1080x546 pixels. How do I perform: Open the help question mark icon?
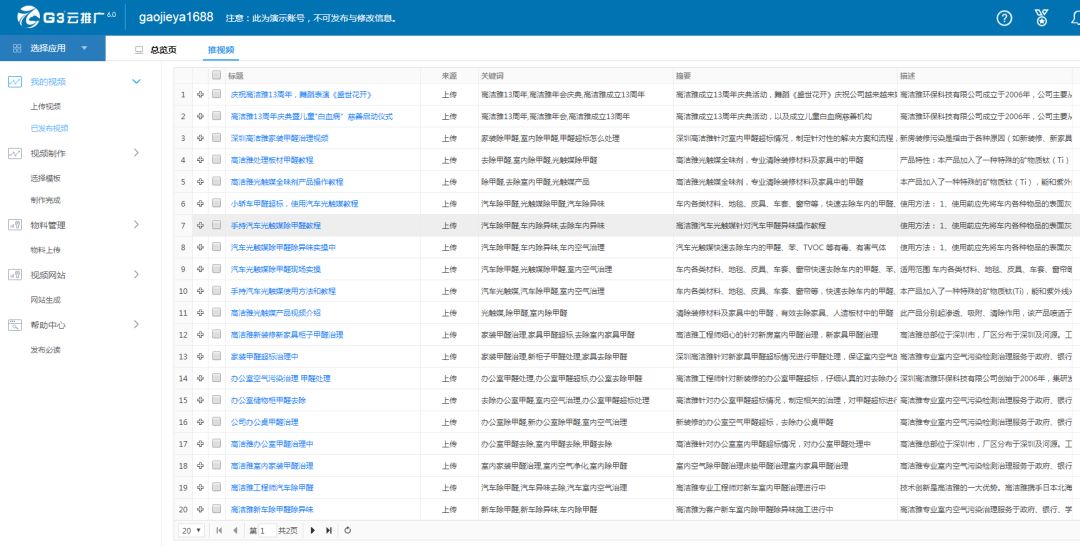[1005, 18]
